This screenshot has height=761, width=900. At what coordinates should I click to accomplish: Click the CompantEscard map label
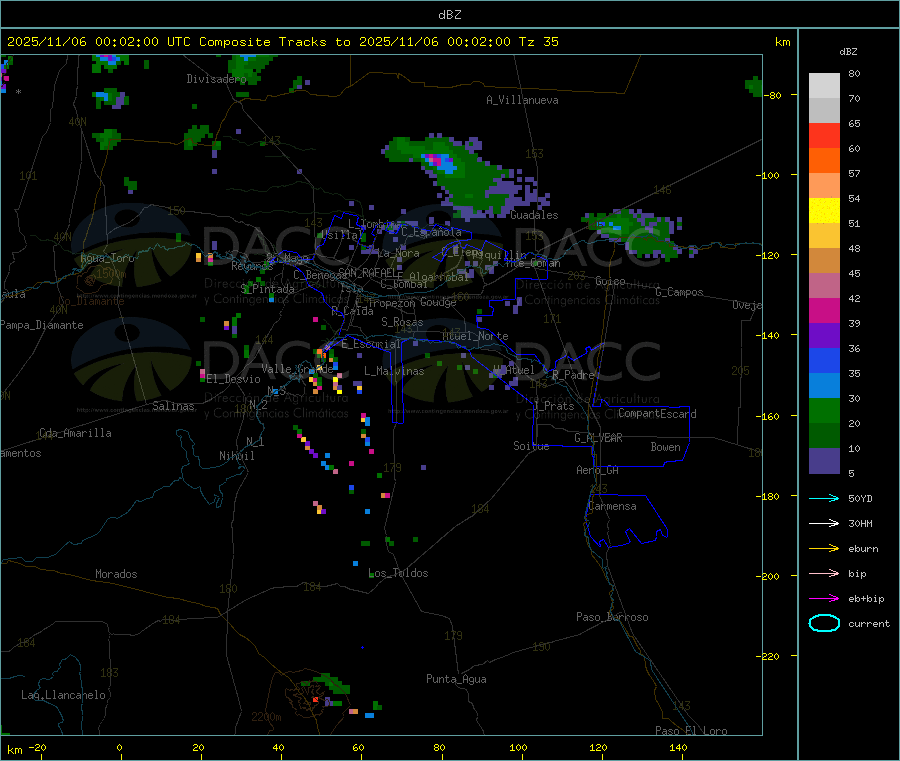tap(657, 414)
